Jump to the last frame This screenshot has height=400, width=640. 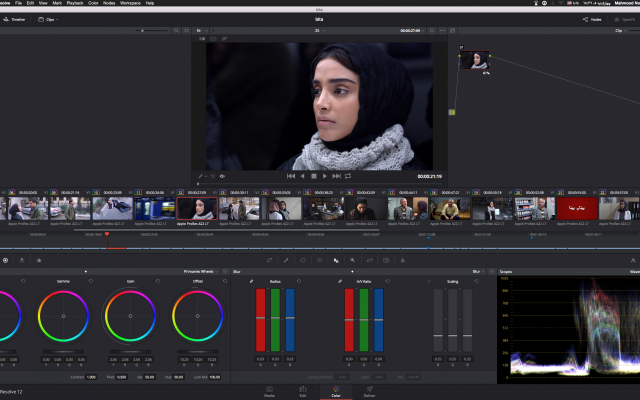336,176
